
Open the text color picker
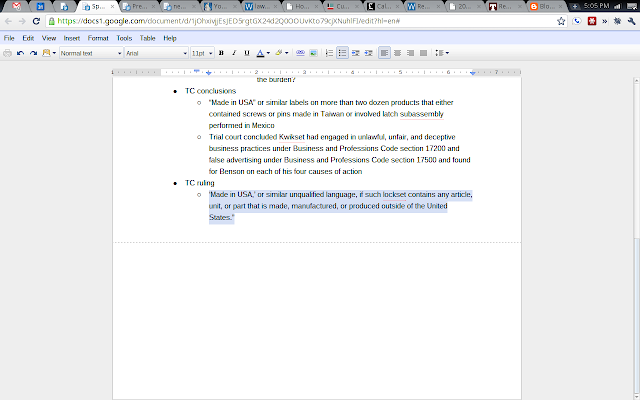[x=262, y=53]
